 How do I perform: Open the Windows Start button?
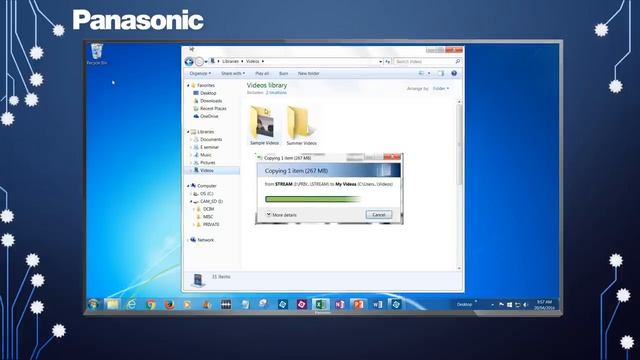coord(93,304)
